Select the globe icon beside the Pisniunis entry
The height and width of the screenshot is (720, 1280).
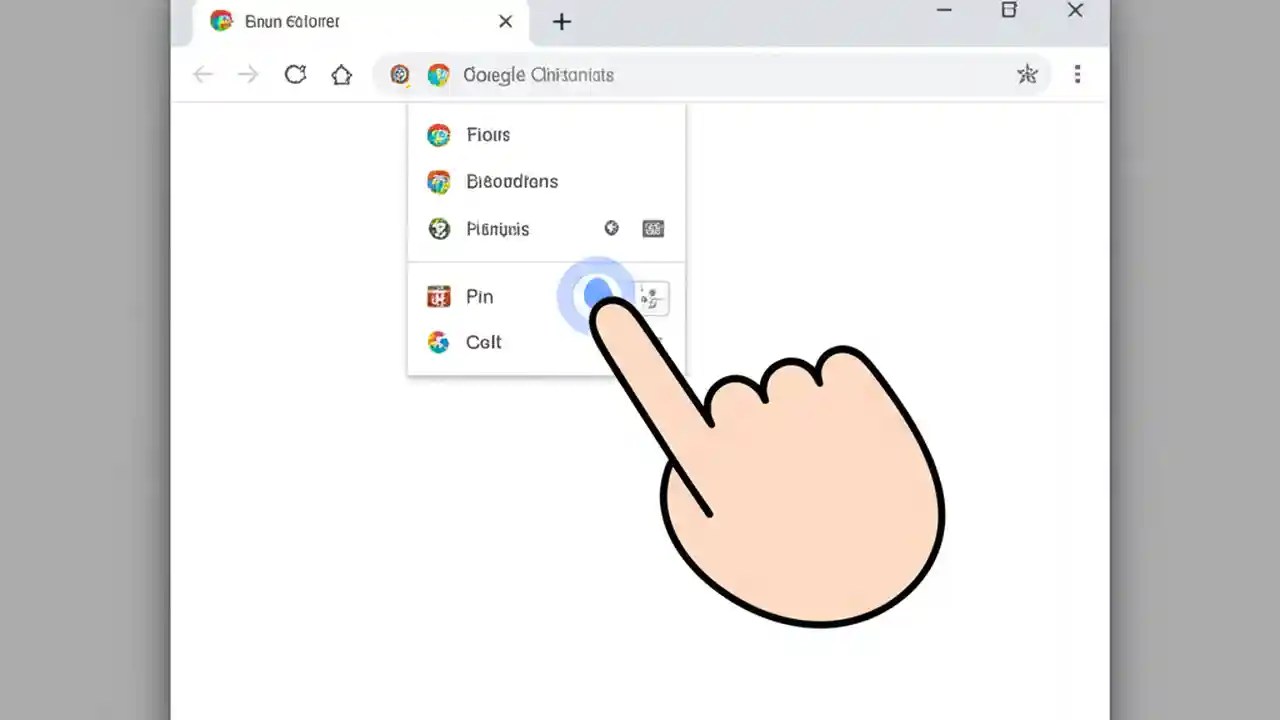pos(612,228)
